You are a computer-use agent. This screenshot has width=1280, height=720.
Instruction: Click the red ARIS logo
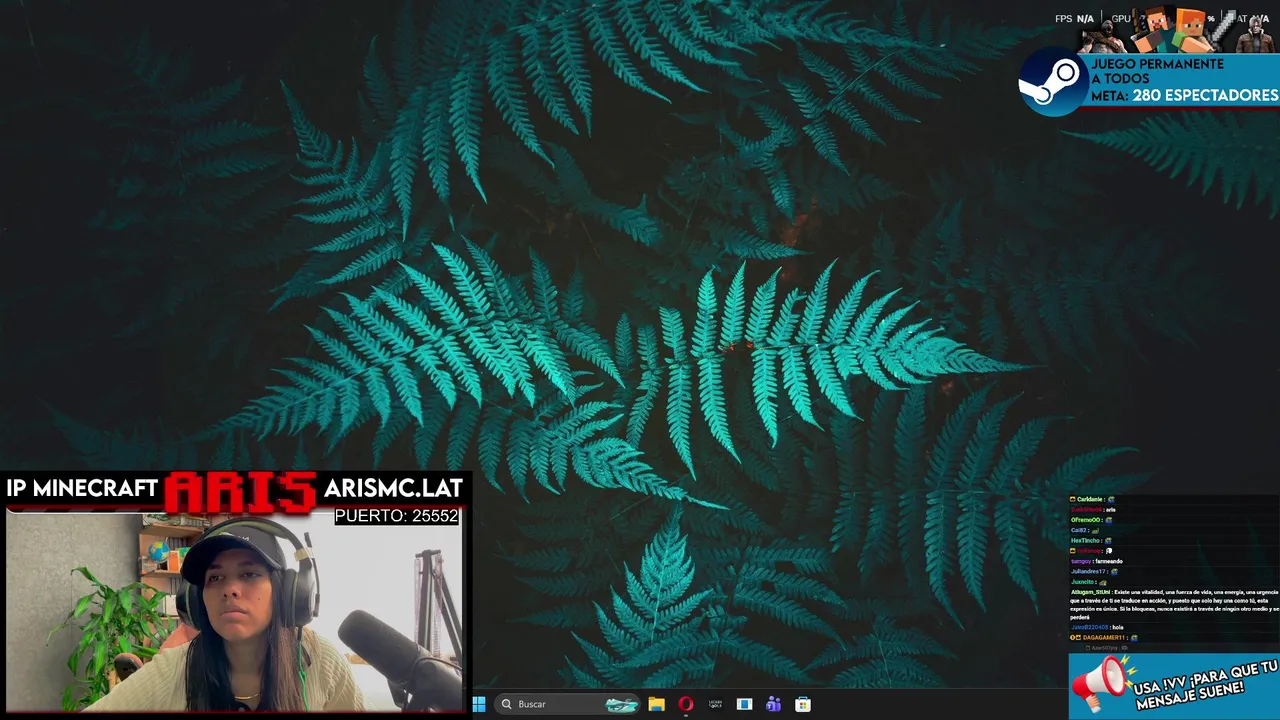click(240, 491)
